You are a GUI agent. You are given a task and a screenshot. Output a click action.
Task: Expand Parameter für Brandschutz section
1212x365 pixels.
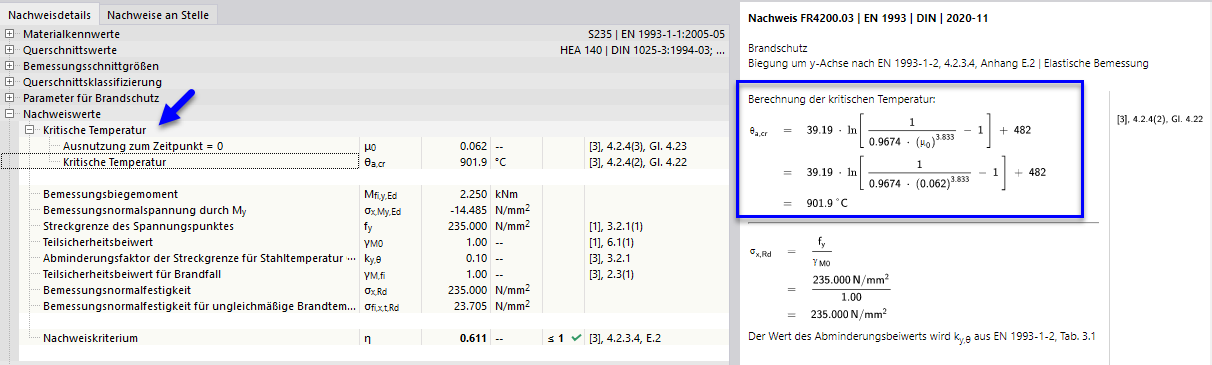coord(10,98)
